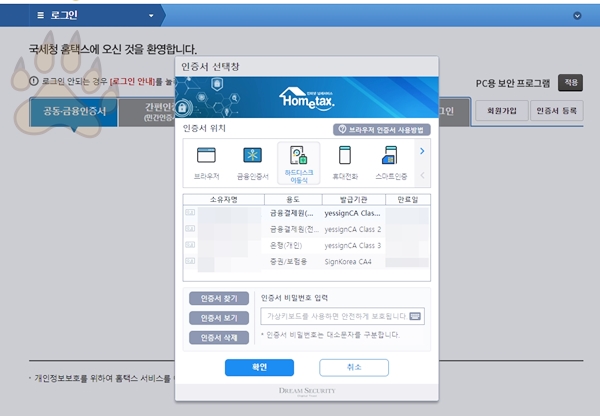Click the 인증서 보기 button

point(219,318)
